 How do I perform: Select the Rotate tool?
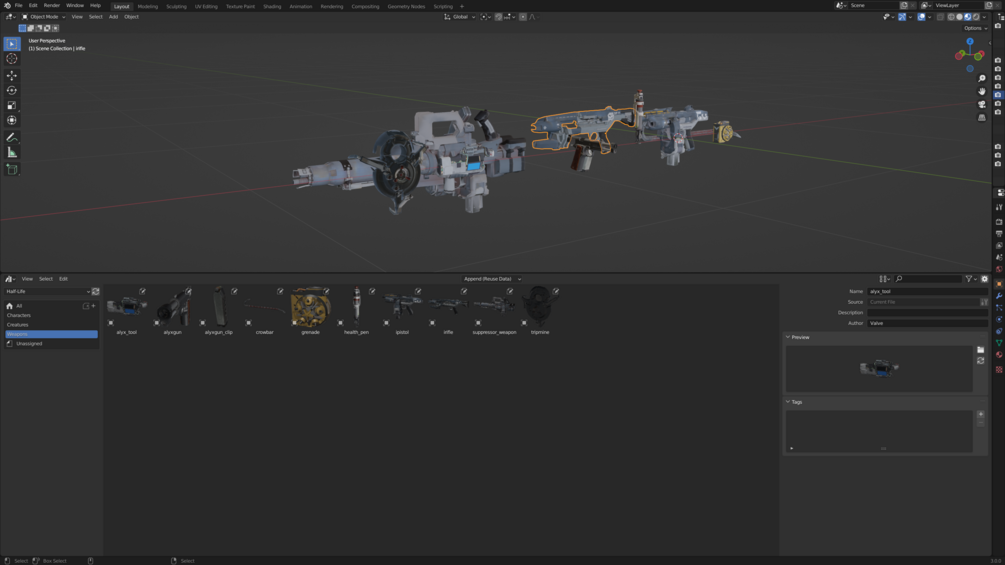coord(12,90)
